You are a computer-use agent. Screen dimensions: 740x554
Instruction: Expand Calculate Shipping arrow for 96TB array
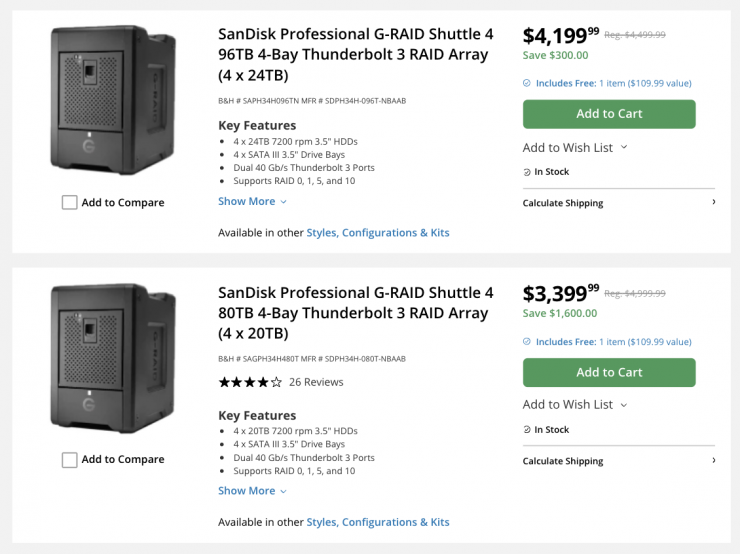713,203
